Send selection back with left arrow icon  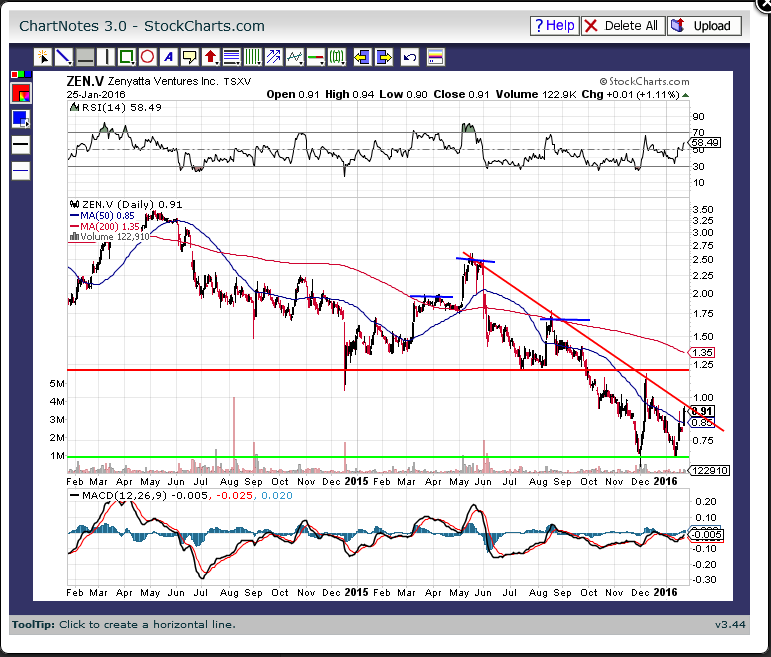click(x=361, y=57)
